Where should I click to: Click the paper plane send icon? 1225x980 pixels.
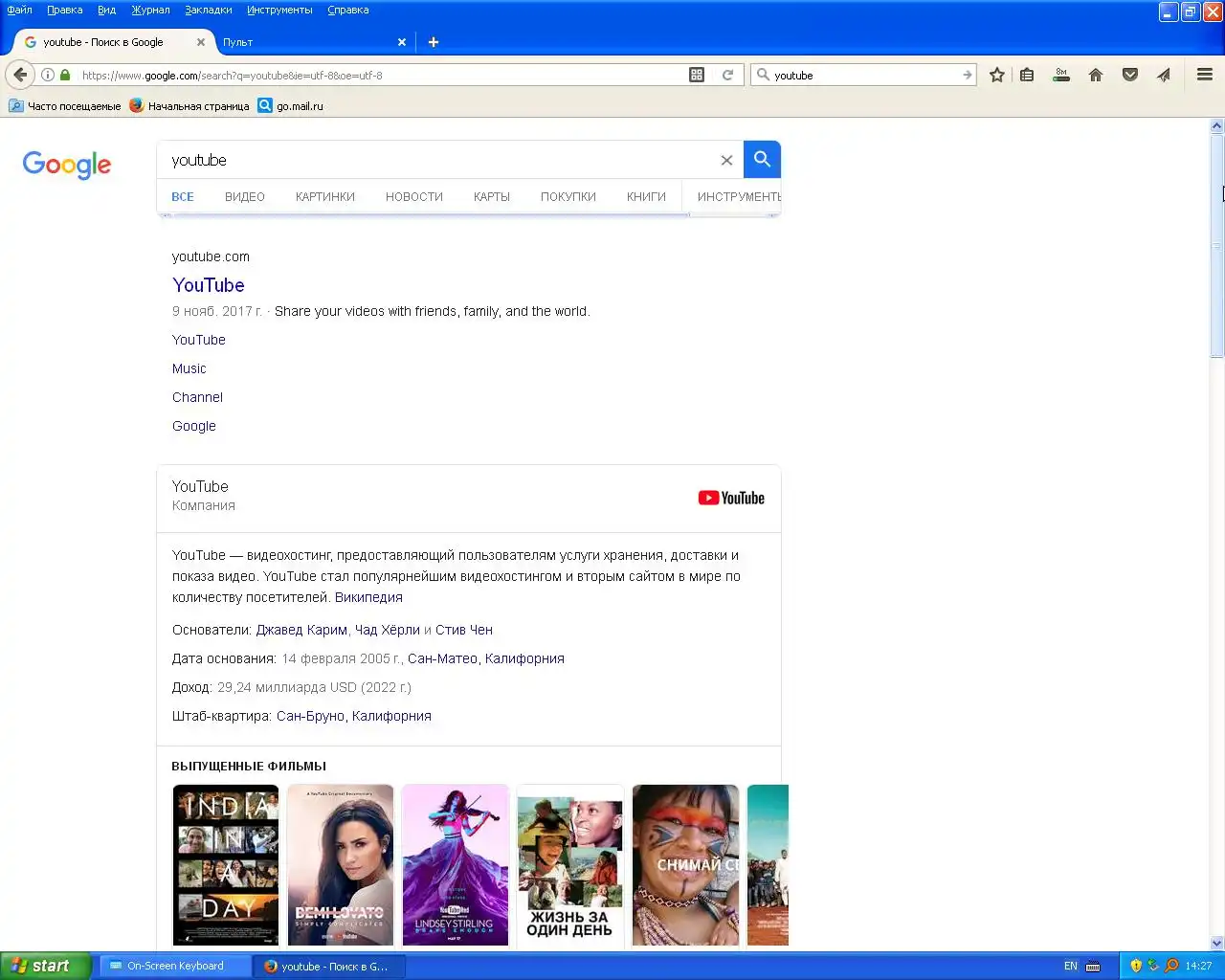pyautogui.click(x=1164, y=75)
